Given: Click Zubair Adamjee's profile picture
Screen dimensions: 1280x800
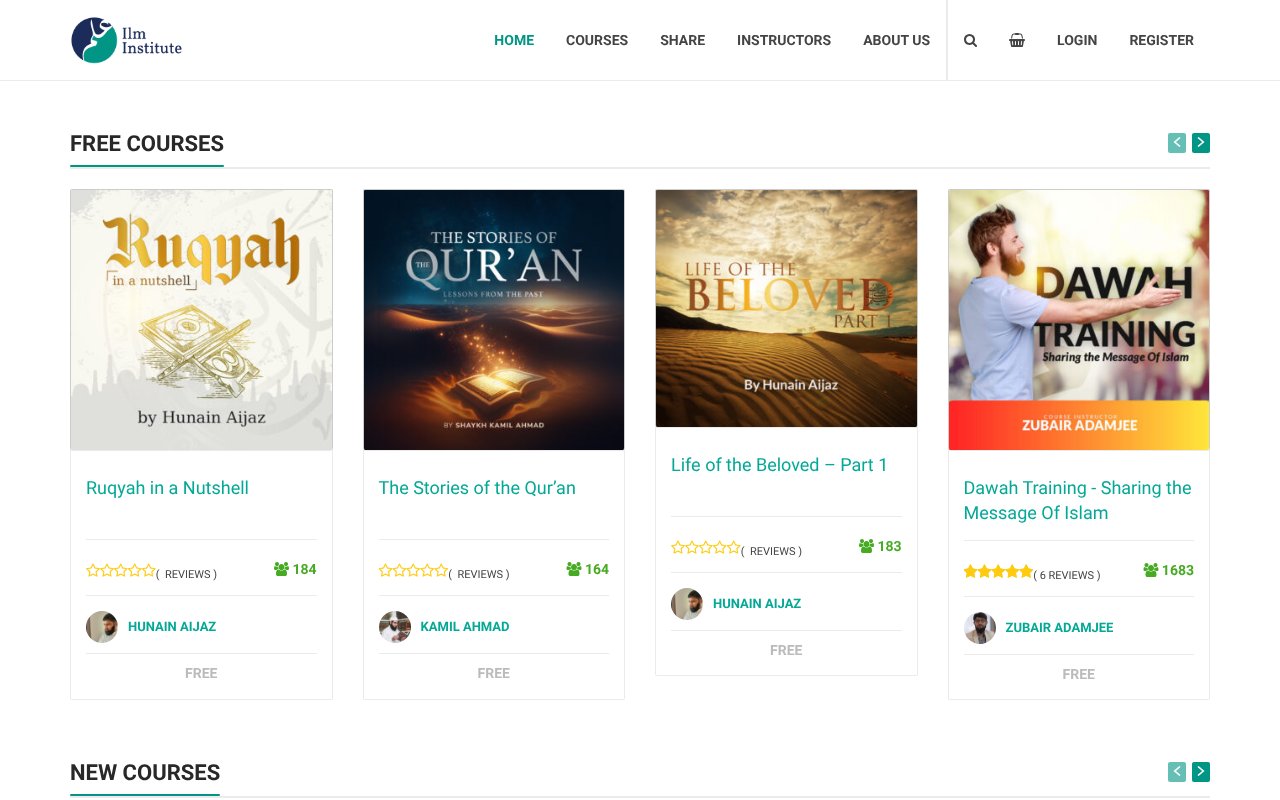Looking at the screenshot, I should point(980,628).
